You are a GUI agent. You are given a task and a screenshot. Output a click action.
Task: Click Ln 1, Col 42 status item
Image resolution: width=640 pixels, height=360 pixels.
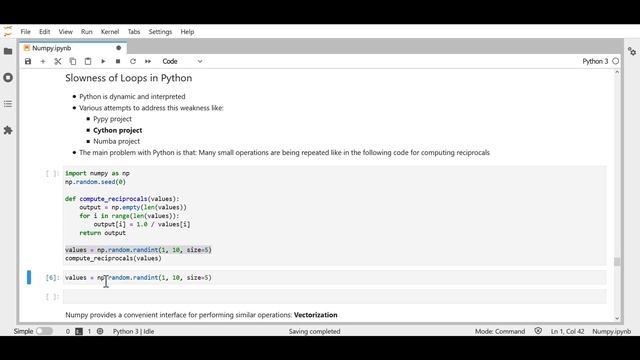[x=567, y=331]
